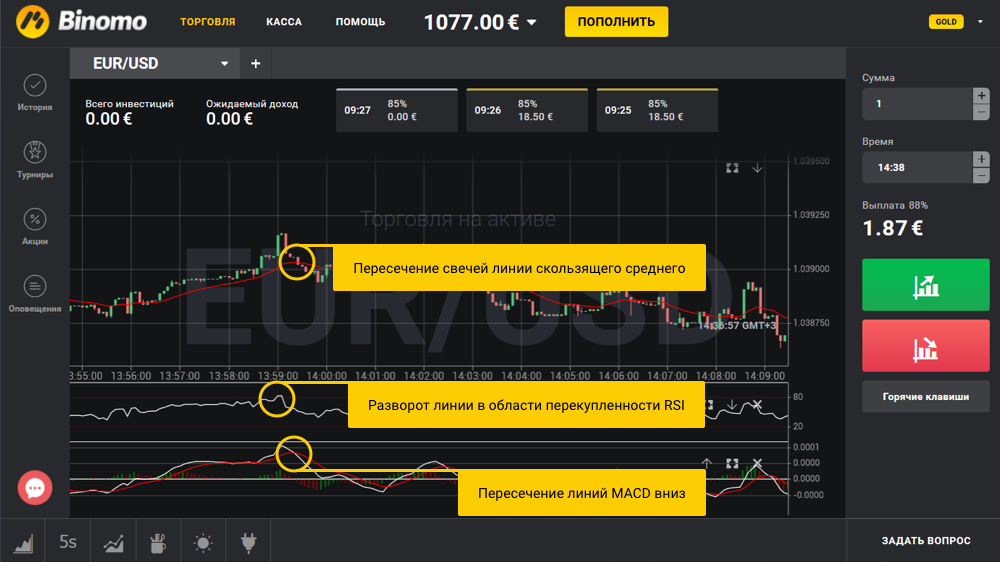The width and height of the screenshot is (1000, 562).
Task: Open the 09:25 trade card
Action: pos(657,110)
